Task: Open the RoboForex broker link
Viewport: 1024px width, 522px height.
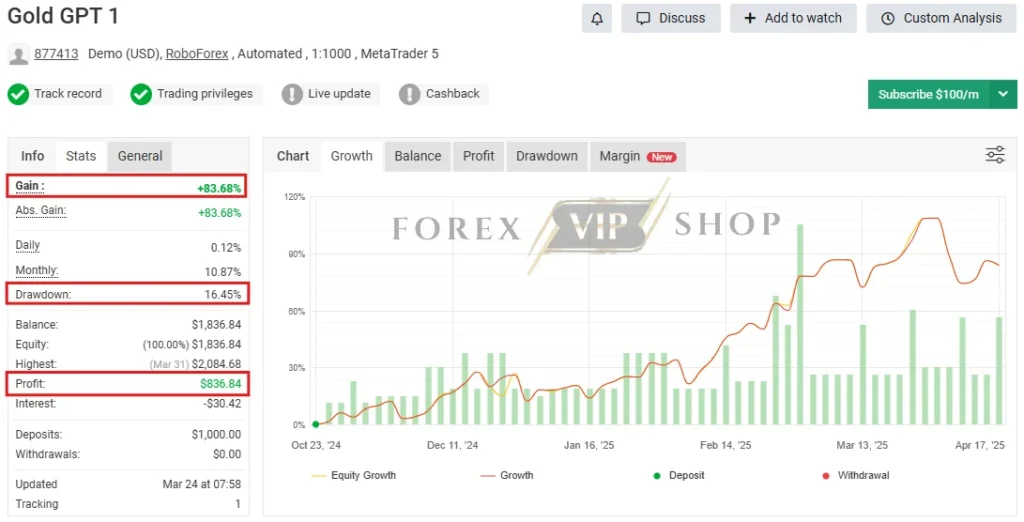Action: pos(197,54)
